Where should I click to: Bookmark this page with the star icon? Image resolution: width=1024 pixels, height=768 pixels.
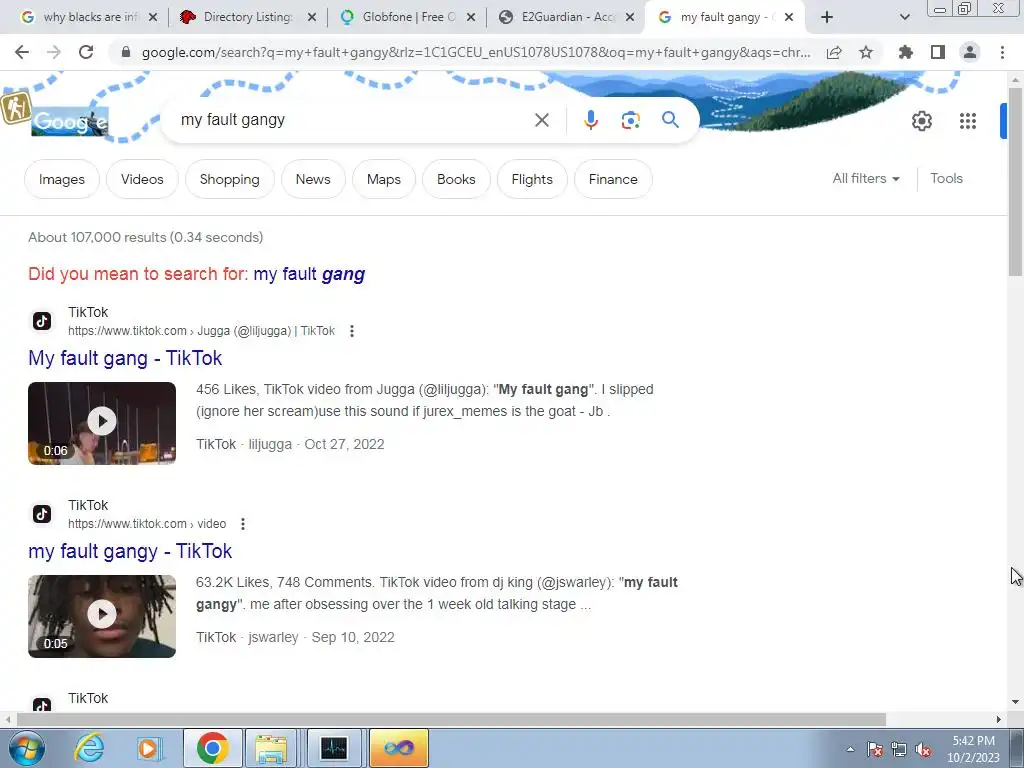point(866,52)
